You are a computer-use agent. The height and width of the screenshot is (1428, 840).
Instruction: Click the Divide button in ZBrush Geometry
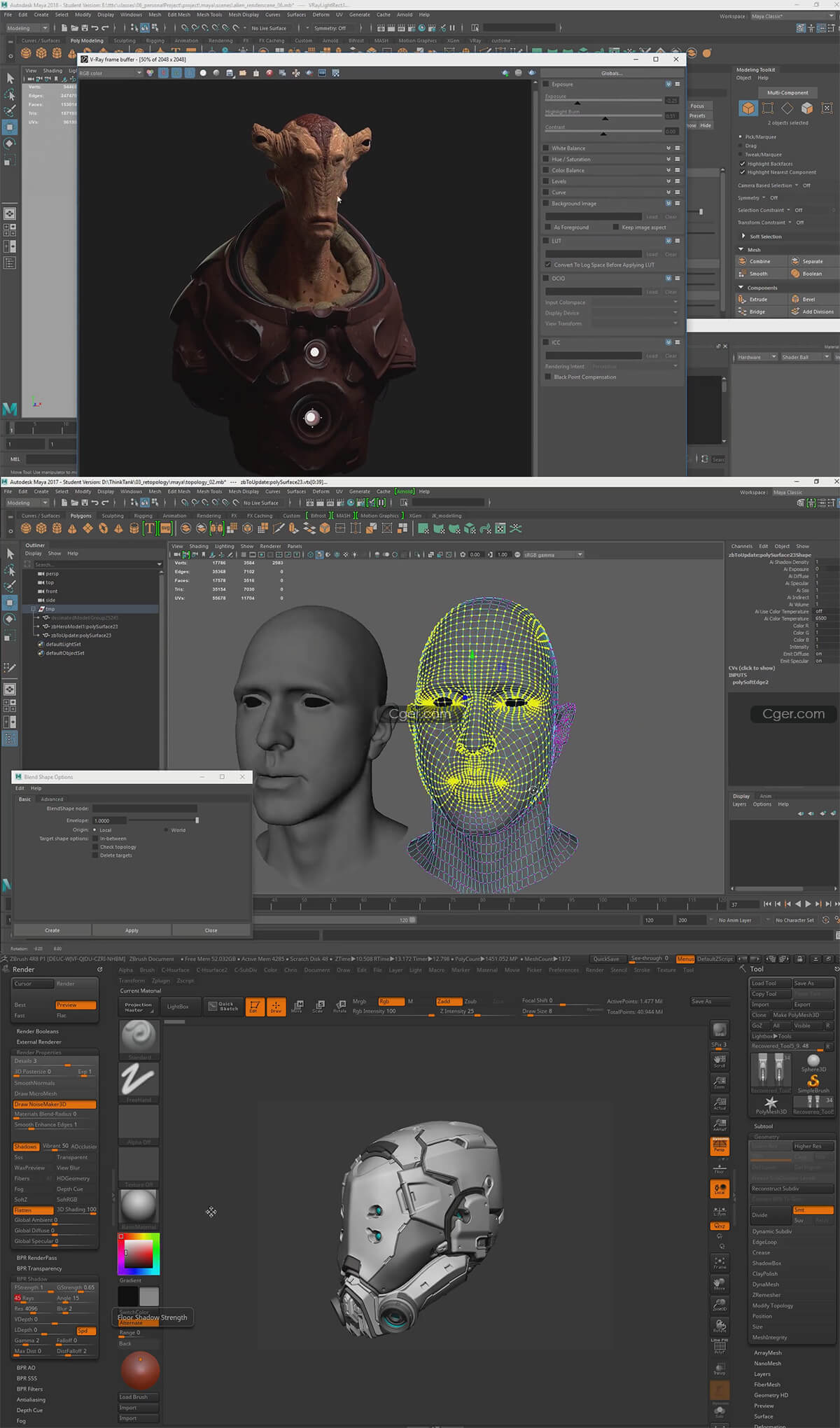point(771,1214)
